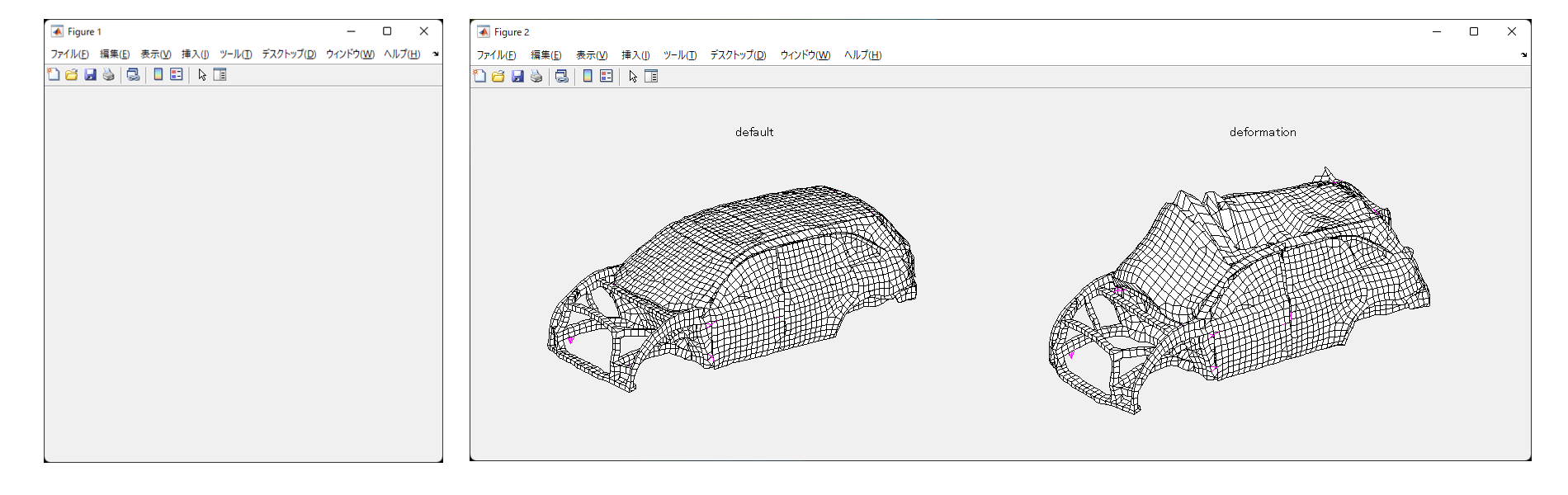Enable Edit Plot arrow in Figure 1
Image resolution: width=1568 pixels, height=495 pixels.
[202, 74]
